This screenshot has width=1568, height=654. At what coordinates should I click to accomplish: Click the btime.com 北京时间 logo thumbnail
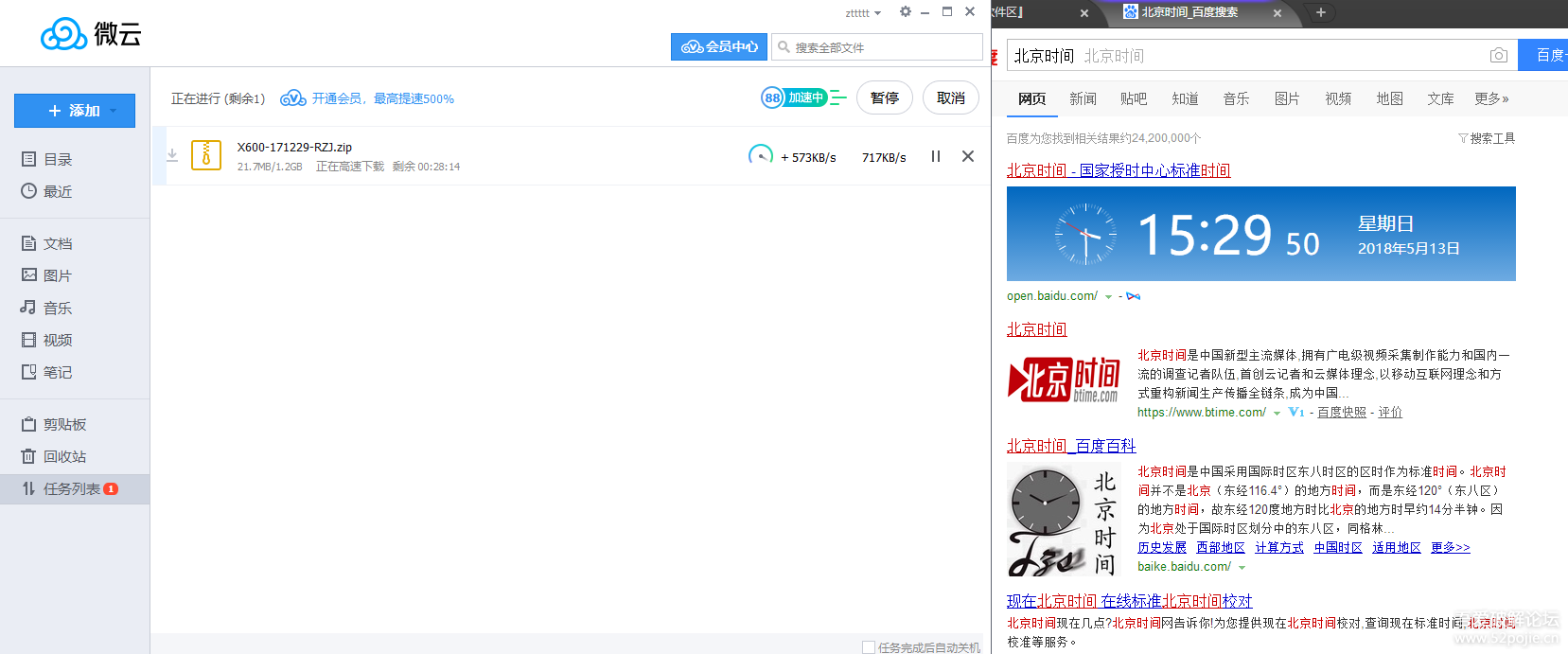[x=1065, y=379]
